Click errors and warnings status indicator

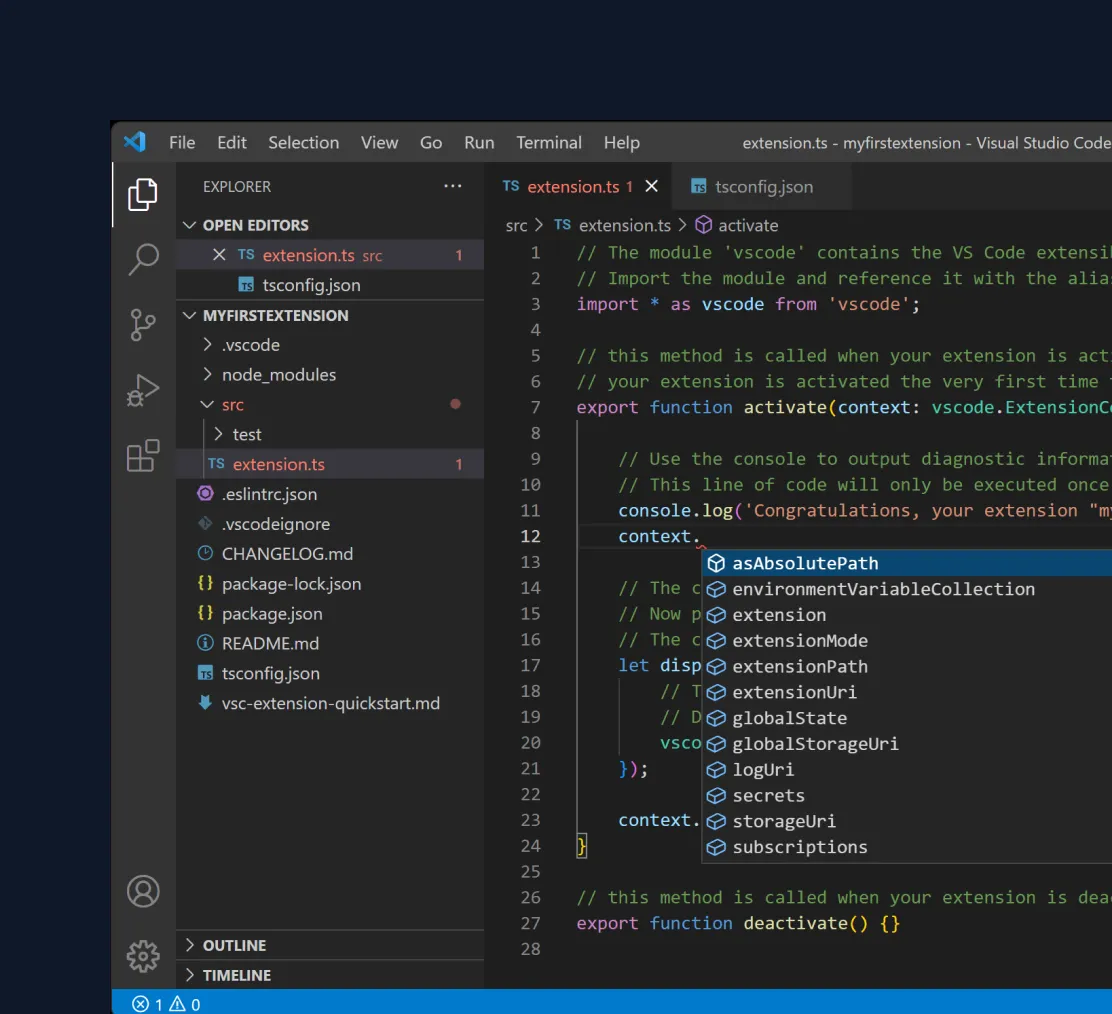(x=167, y=1004)
